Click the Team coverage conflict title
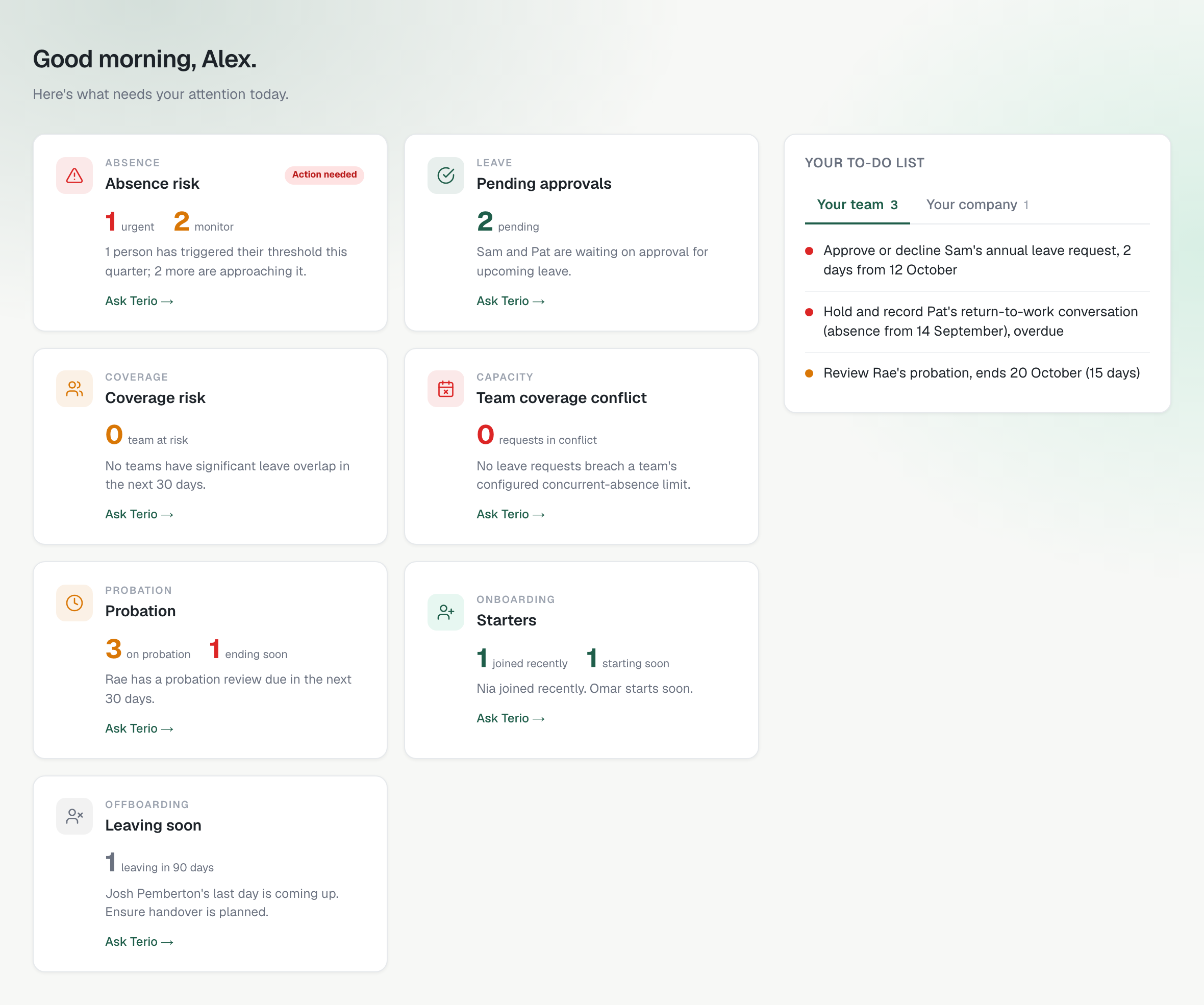1204x1005 pixels. [x=561, y=398]
